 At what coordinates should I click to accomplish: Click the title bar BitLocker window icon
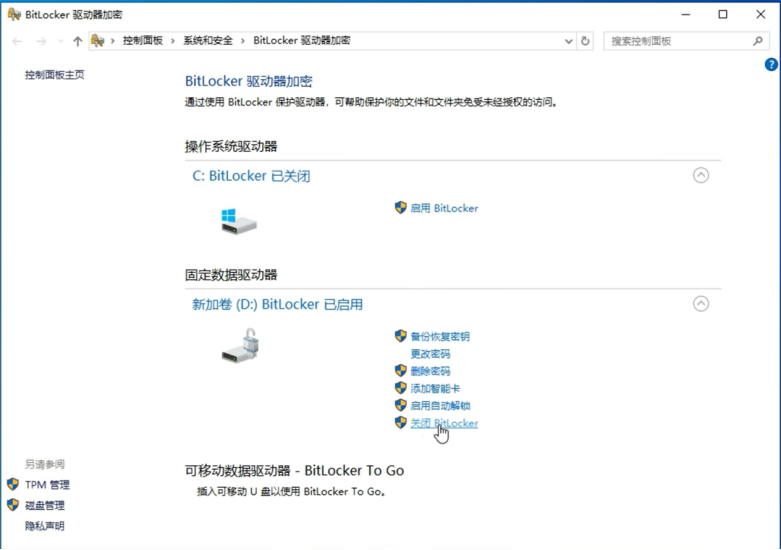(x=14, y=14)
